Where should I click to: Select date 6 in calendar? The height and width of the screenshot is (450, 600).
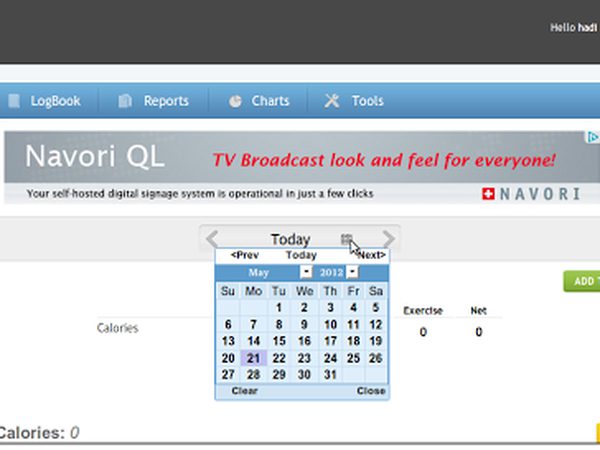click(228, 325)
